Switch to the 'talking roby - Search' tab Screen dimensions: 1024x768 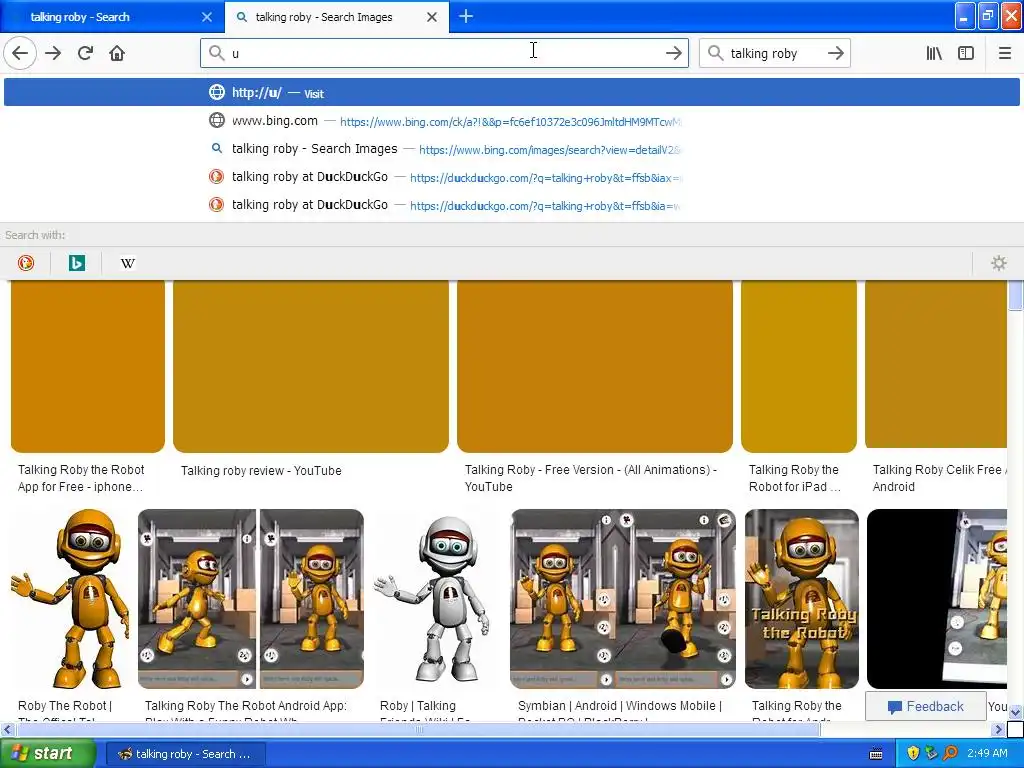pos(112,17)
